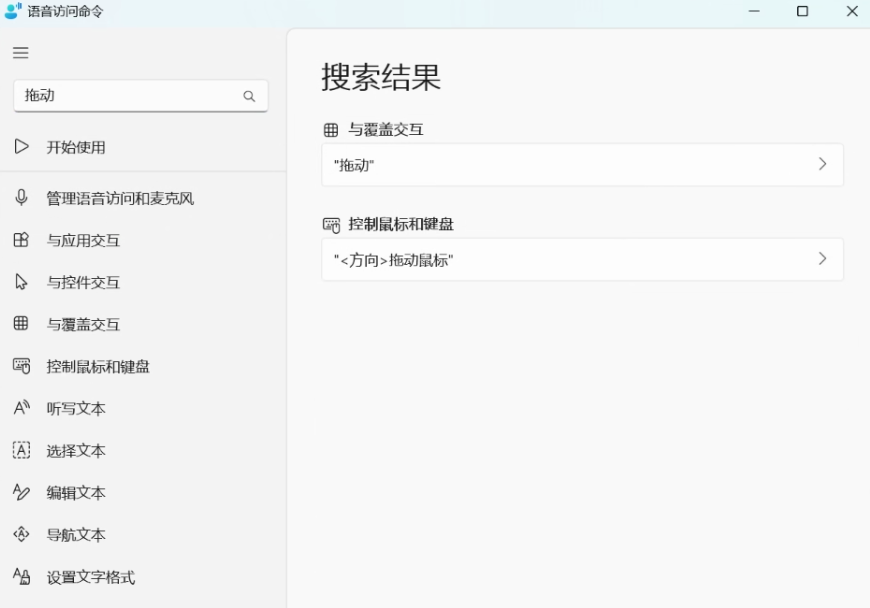Click the cursor icon beside 与控件交互

pyautogui.click(x=21, y=282)
